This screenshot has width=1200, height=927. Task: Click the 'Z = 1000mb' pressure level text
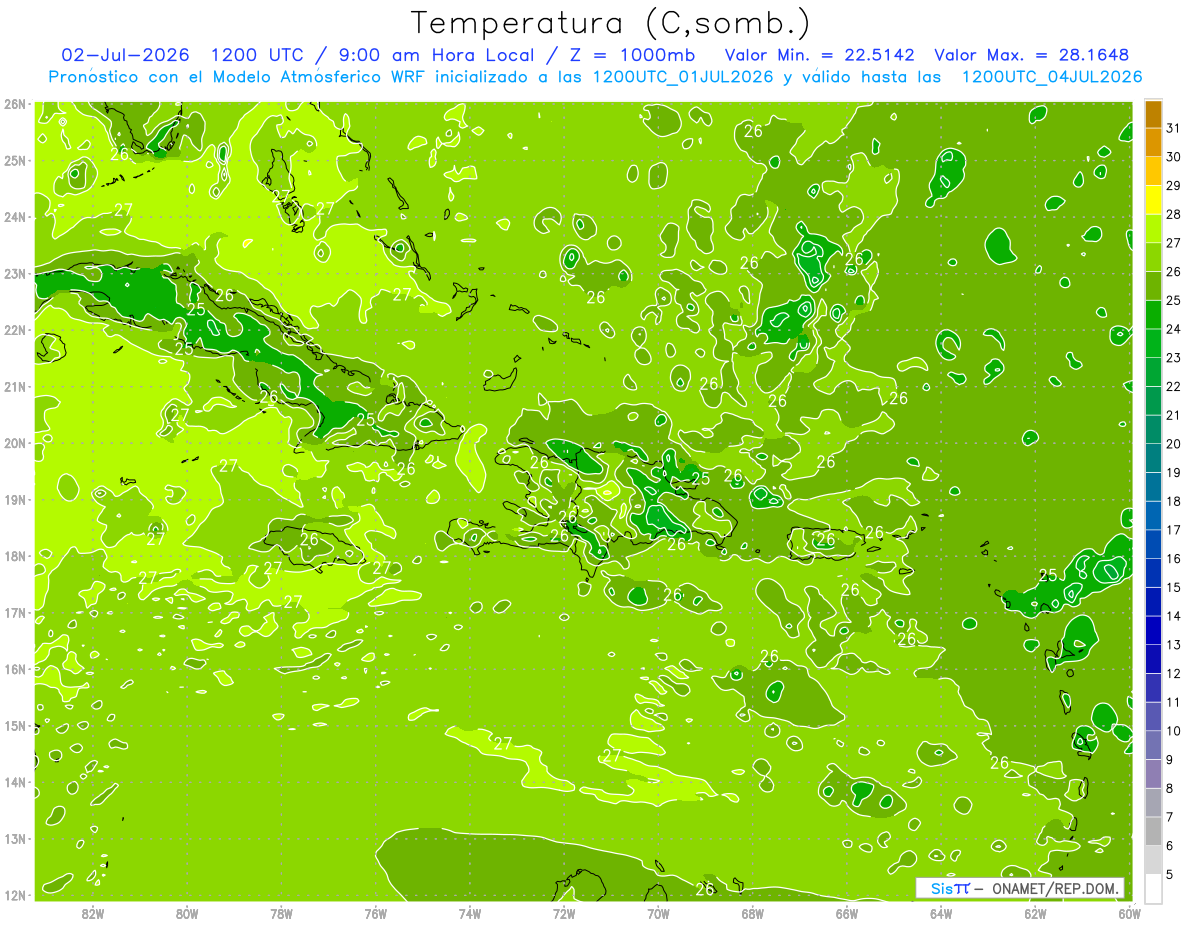tap(633, 55)
